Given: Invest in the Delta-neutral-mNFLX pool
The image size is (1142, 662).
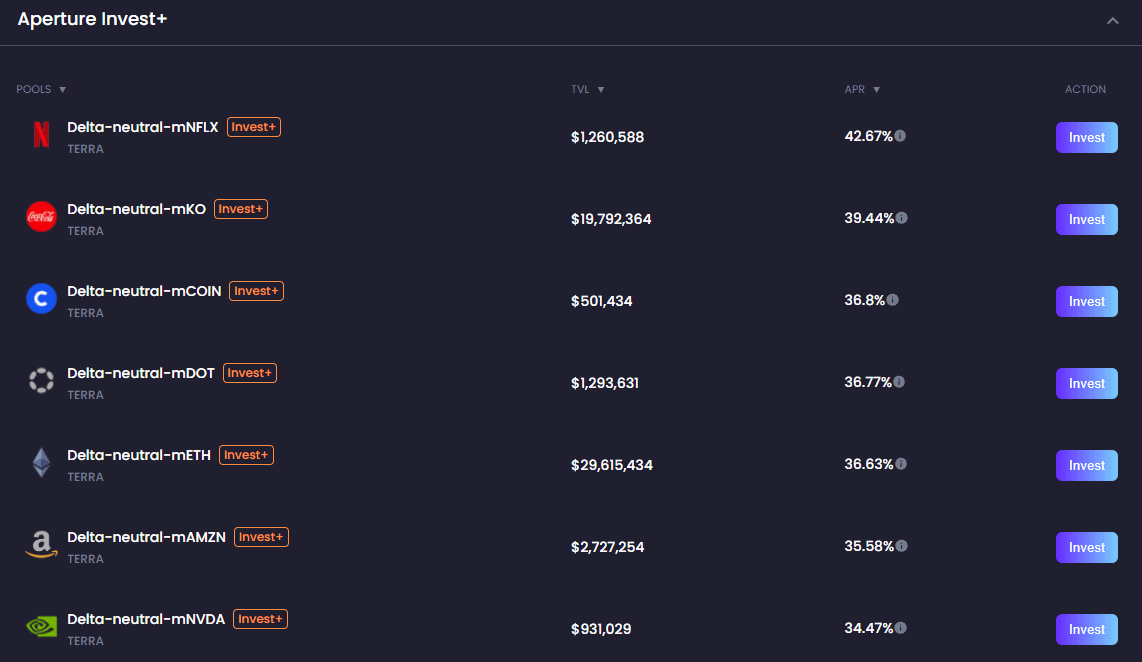Looking at the screenshot, I should [x=1086, y=138].
